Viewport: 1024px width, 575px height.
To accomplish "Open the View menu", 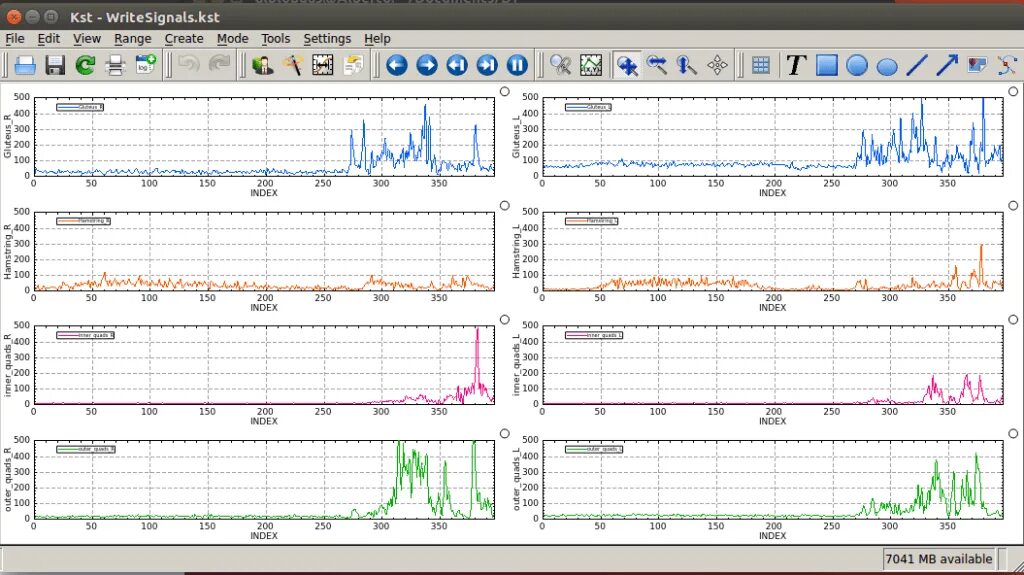I will (x=86, y=39).
